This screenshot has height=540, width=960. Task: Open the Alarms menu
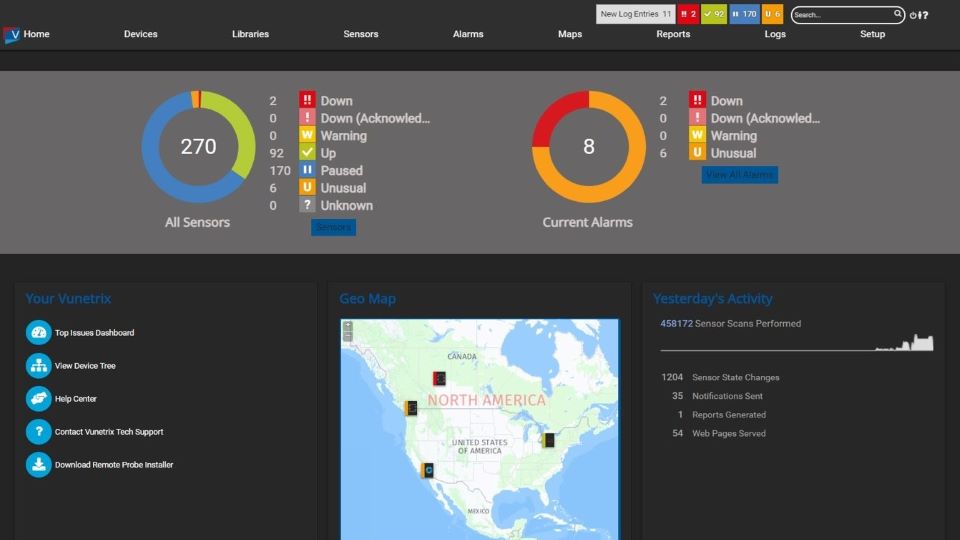[x=468, y=34]
